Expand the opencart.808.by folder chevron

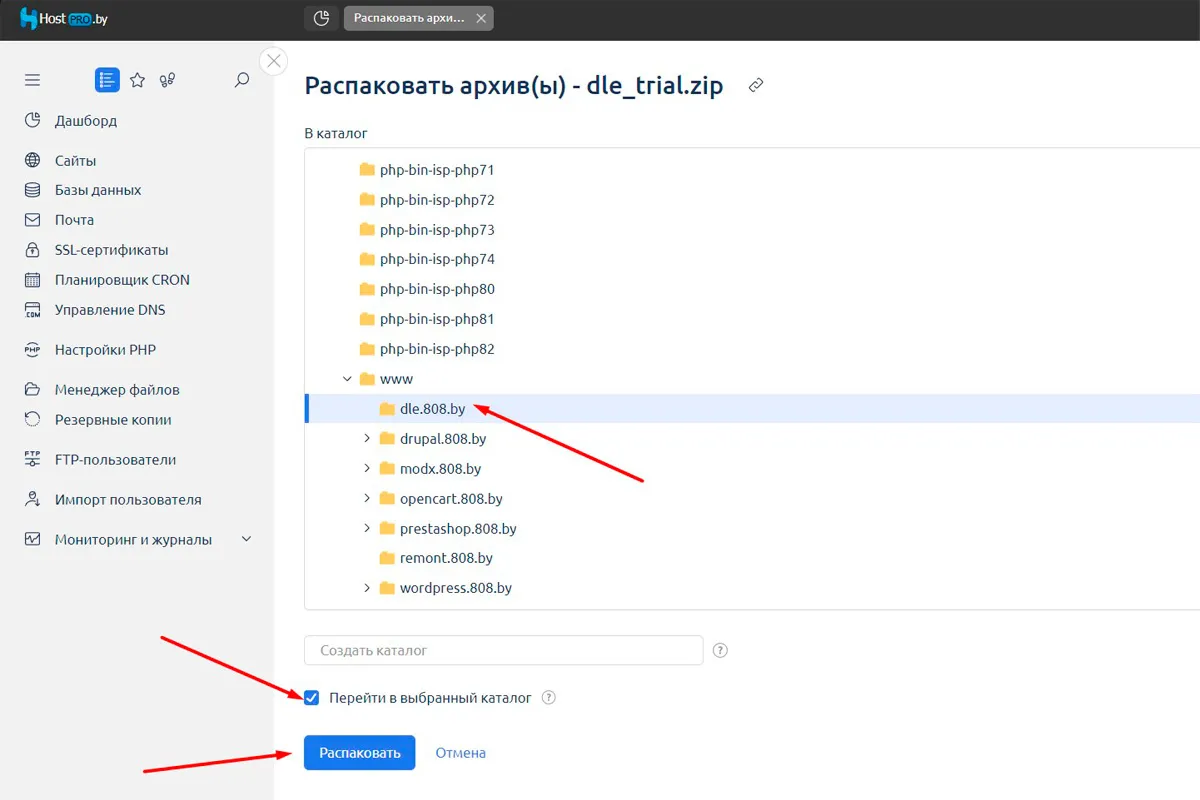367,498
